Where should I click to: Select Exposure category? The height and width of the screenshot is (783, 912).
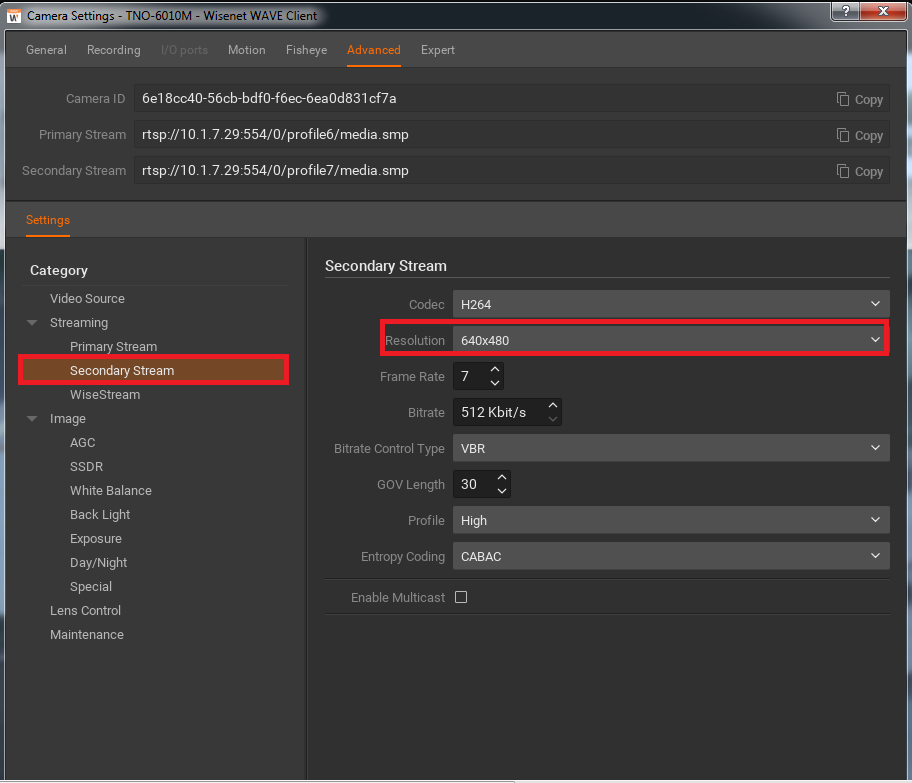pos(96,539)
